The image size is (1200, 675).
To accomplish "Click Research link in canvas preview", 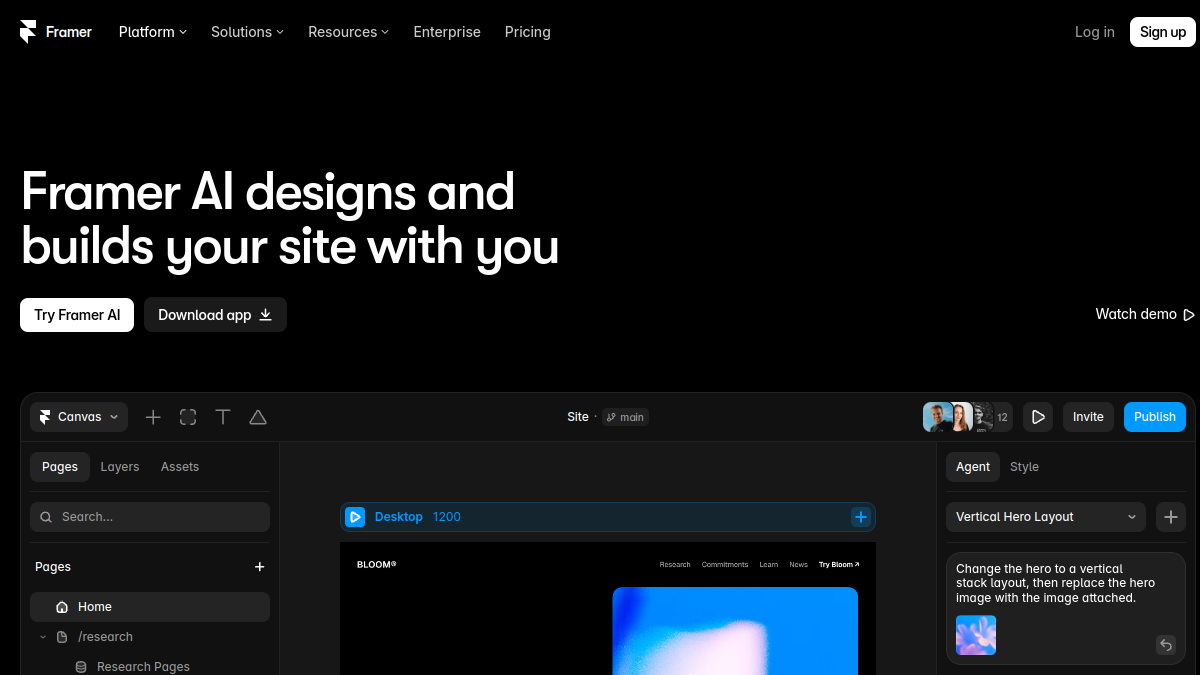I will pos(675,565).
